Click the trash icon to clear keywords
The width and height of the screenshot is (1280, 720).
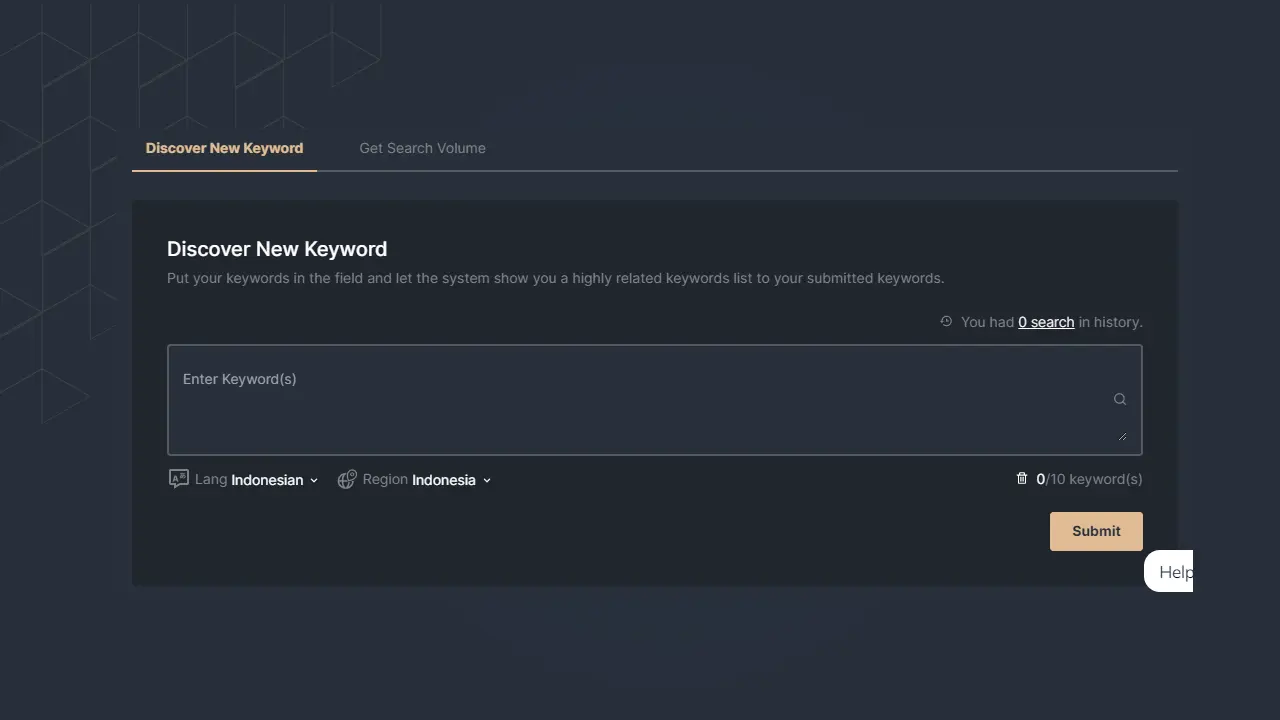tap(1022, 479)
